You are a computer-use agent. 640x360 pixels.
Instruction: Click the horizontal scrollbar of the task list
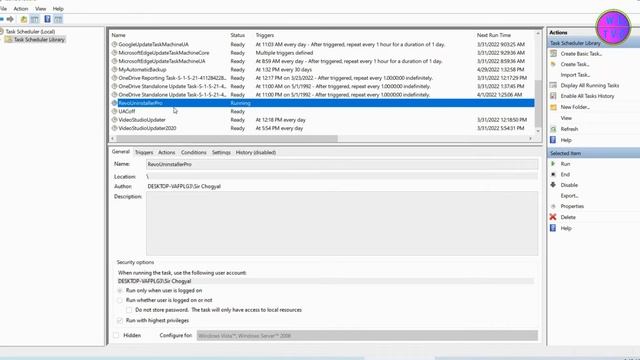pos(227,138)
